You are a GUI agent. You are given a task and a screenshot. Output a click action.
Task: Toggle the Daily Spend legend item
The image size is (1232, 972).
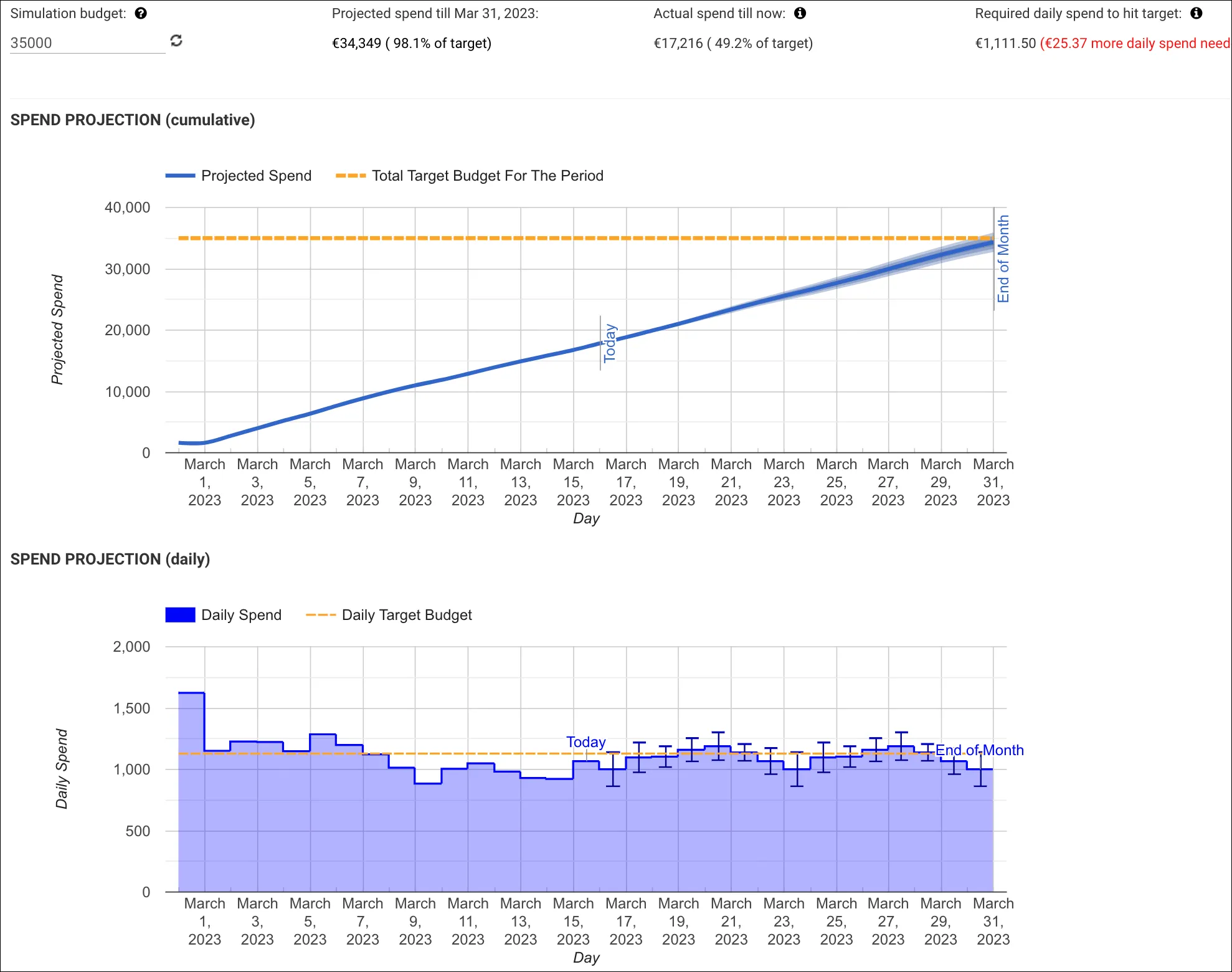[x=241, y=615]
